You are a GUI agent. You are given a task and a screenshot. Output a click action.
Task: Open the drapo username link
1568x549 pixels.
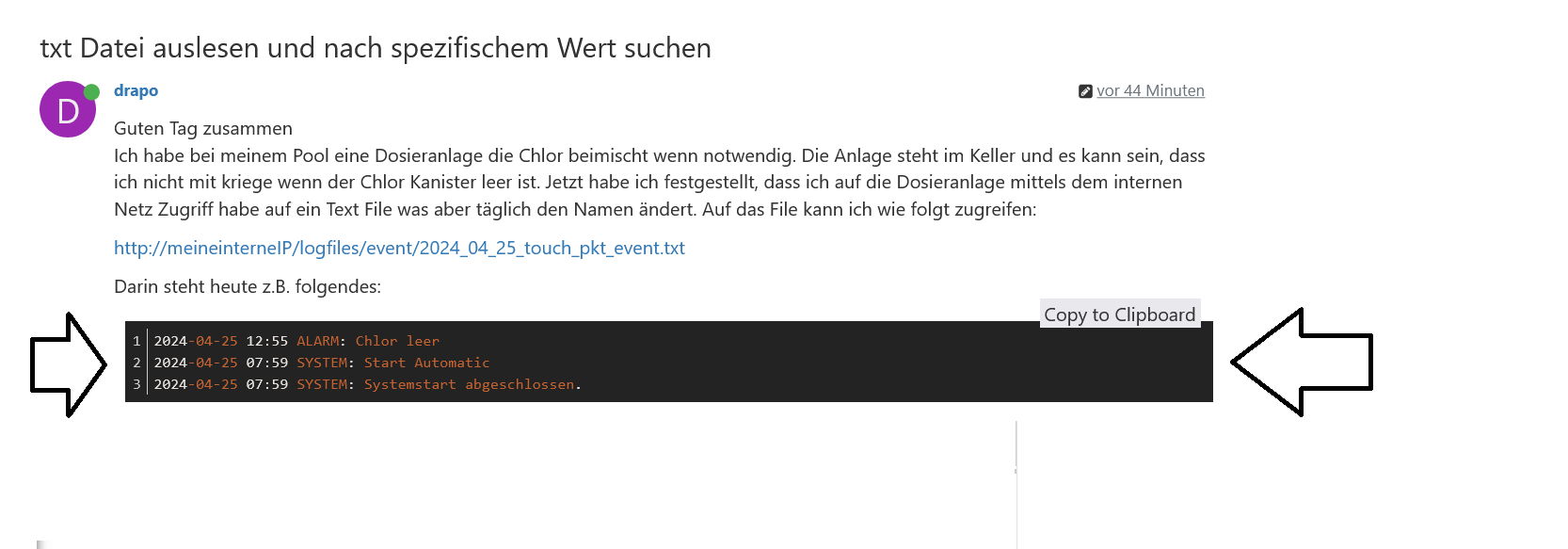[x=136, y=90]
